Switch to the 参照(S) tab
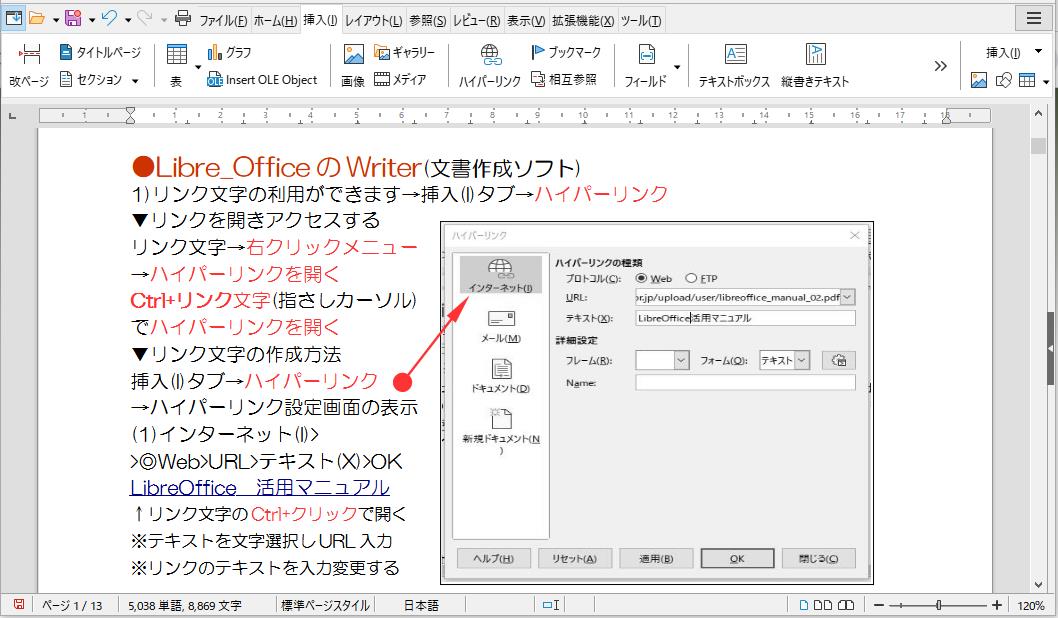Image resolution: width=1058 pixels, height=618 pixels. click(428, 20)
